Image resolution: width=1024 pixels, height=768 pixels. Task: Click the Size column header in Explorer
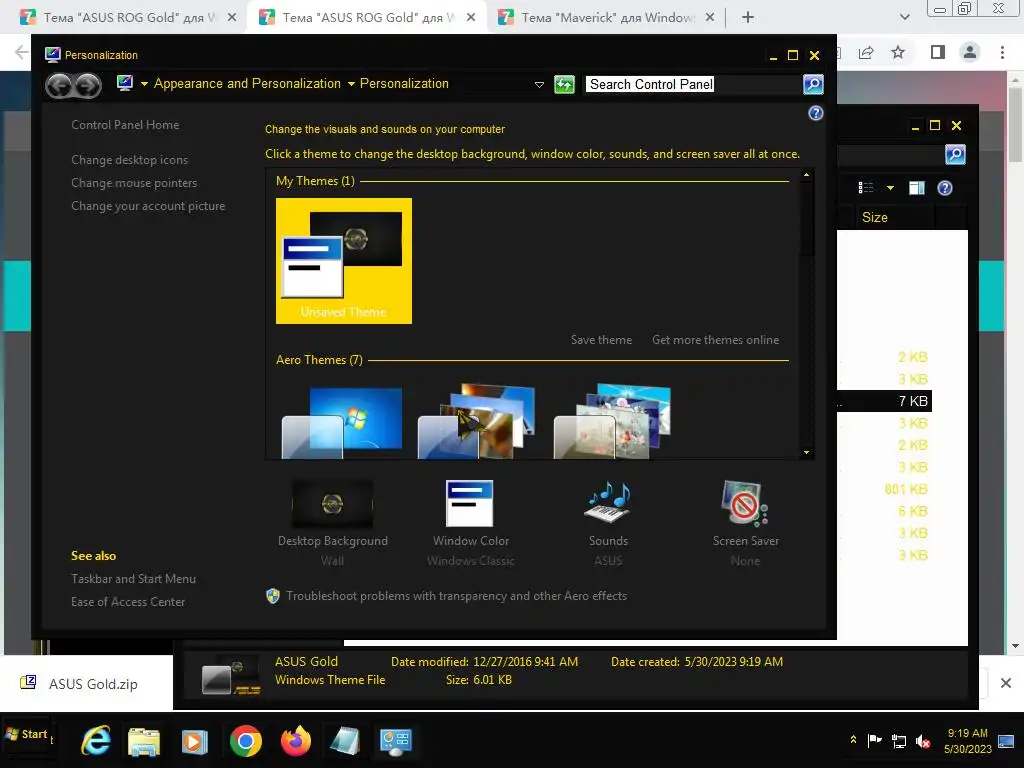(x=895, y=217)
